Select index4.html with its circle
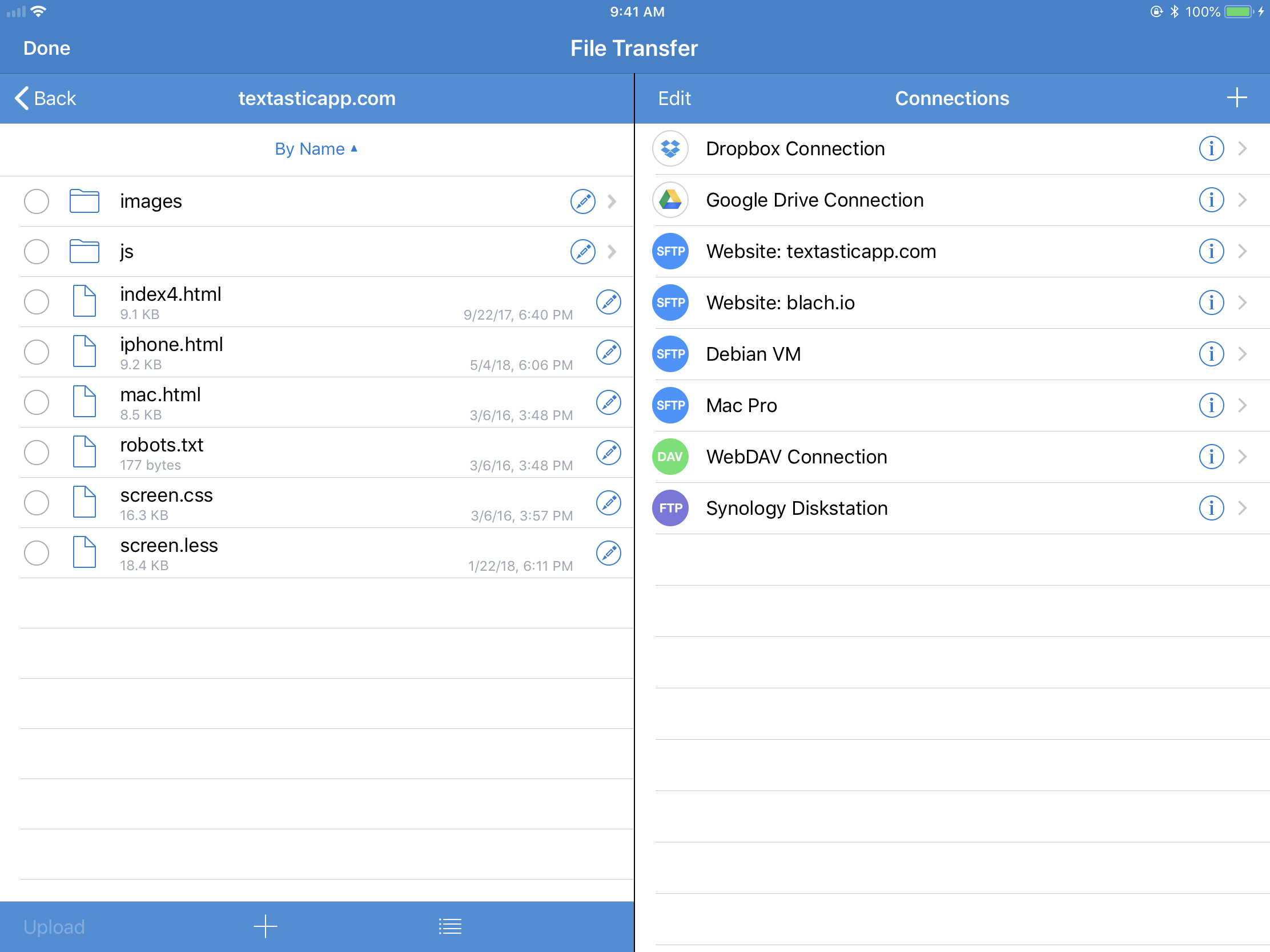Image resolution: width=1270 pixels, height=952 pixels. pyautogui.click(x=36, y=302)
